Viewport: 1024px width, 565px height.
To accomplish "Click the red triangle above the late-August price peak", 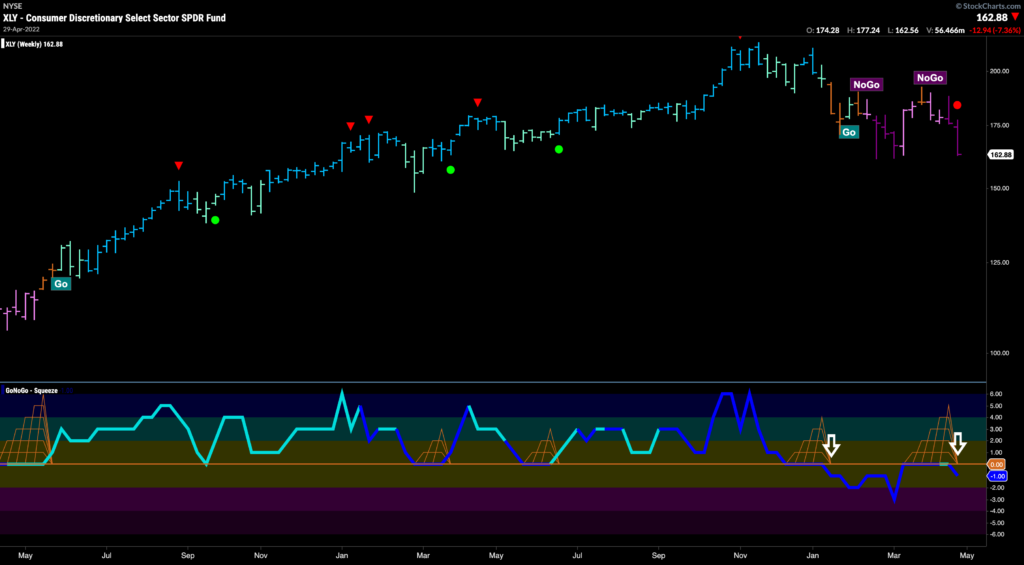I will coord(178,165).
